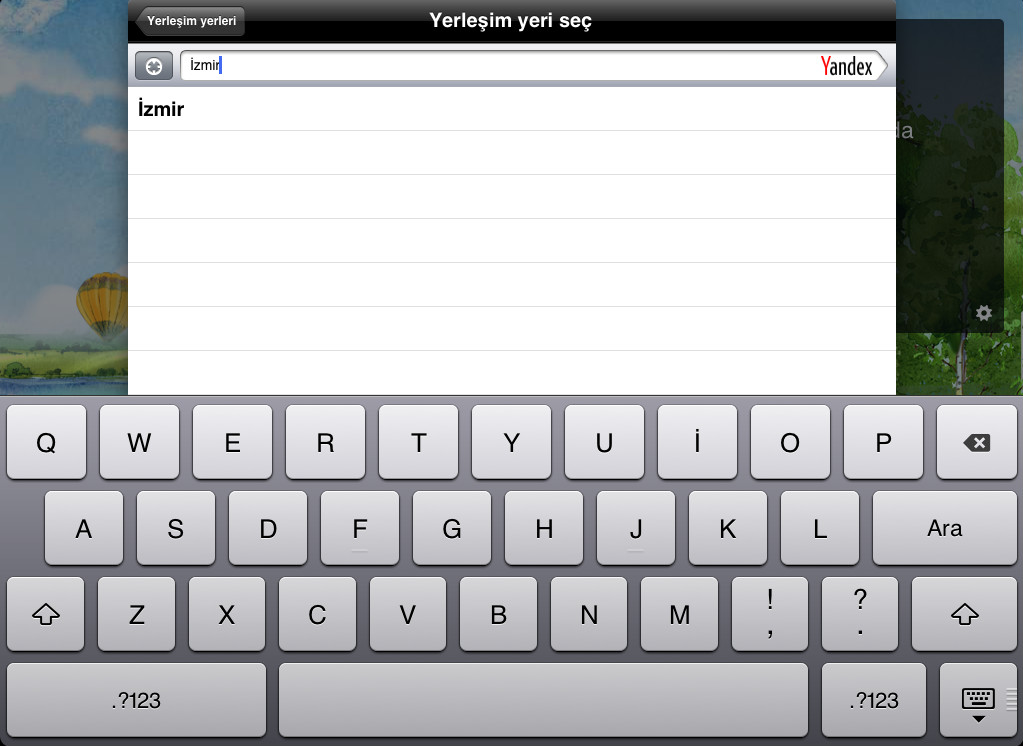Toggle the right shift arrow key
1023x746 pixels.
(x=964, y=614)
